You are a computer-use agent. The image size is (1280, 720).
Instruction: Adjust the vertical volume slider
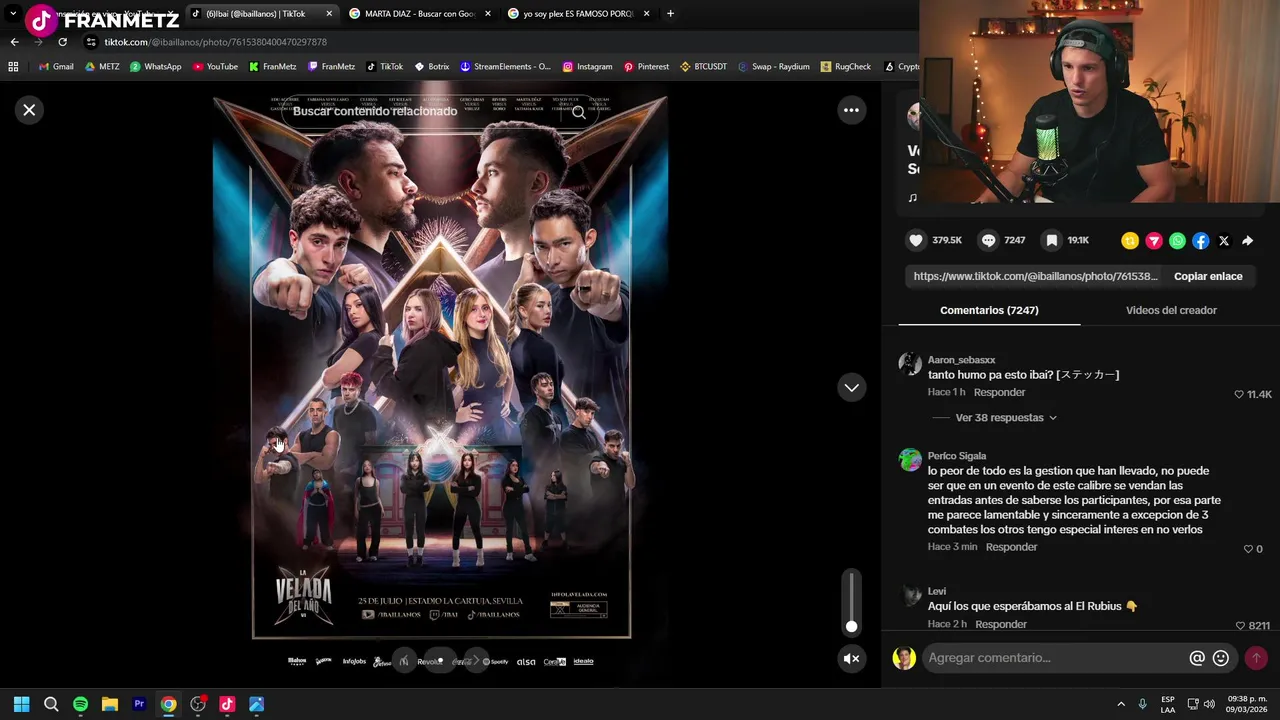click(x=851, y=601)
